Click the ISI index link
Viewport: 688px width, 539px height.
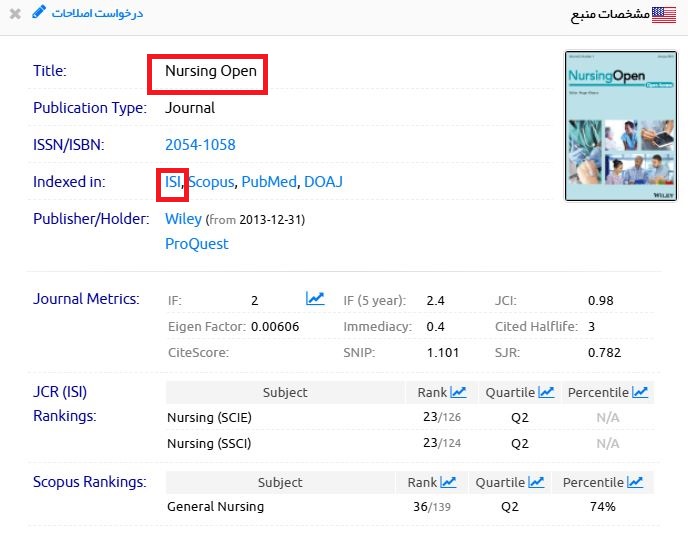(x=173, y=182)
